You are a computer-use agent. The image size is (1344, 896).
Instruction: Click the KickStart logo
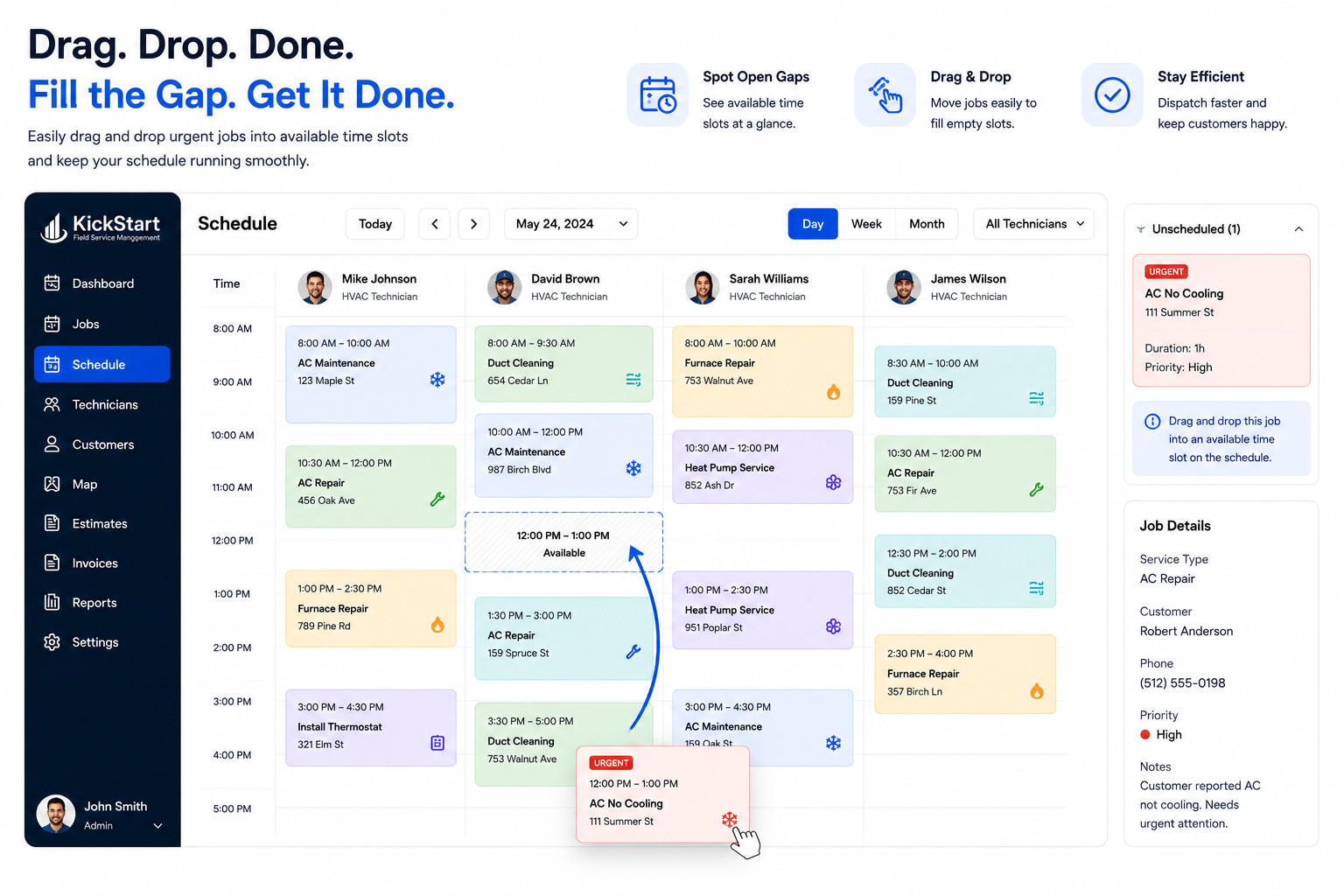point(101,227)
